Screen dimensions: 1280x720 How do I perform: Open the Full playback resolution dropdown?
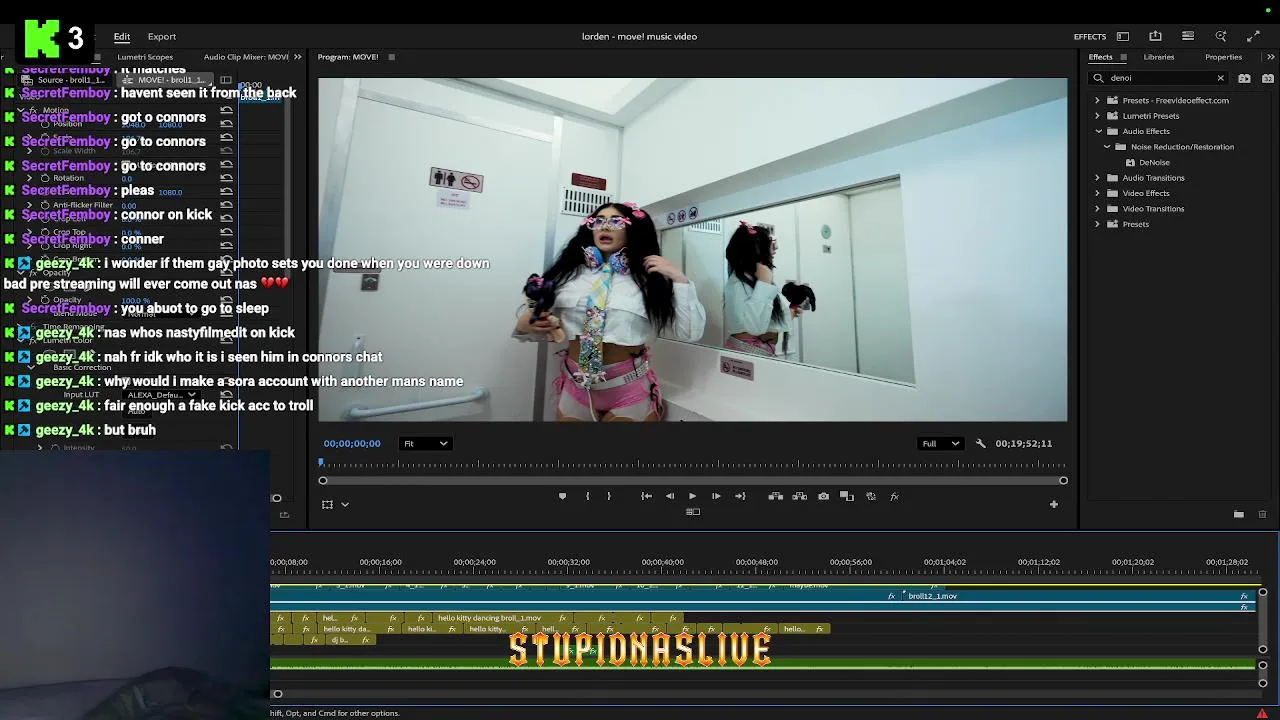coord(940,443)
